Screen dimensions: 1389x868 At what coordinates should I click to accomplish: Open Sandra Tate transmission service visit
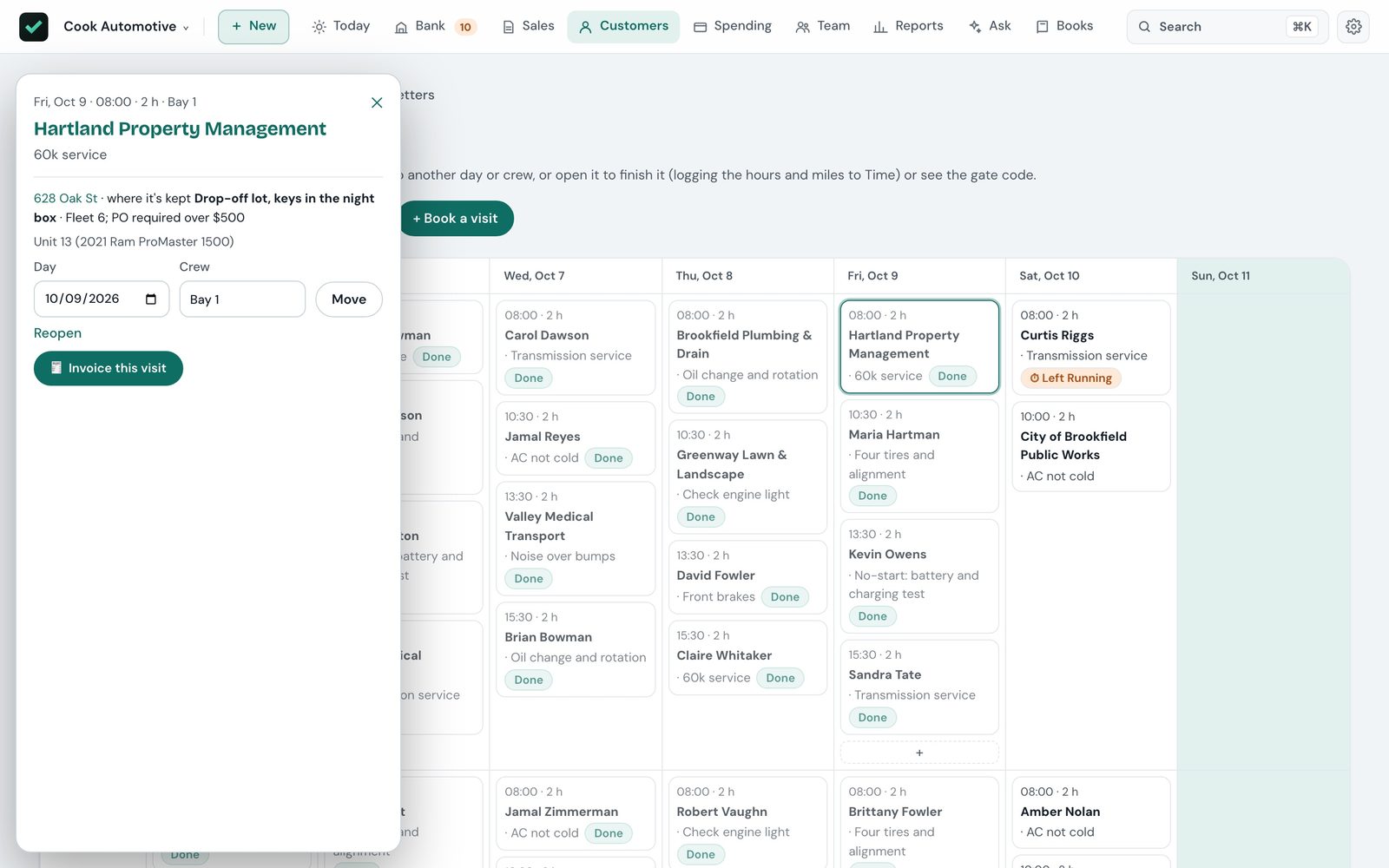(x=919, y=687)
